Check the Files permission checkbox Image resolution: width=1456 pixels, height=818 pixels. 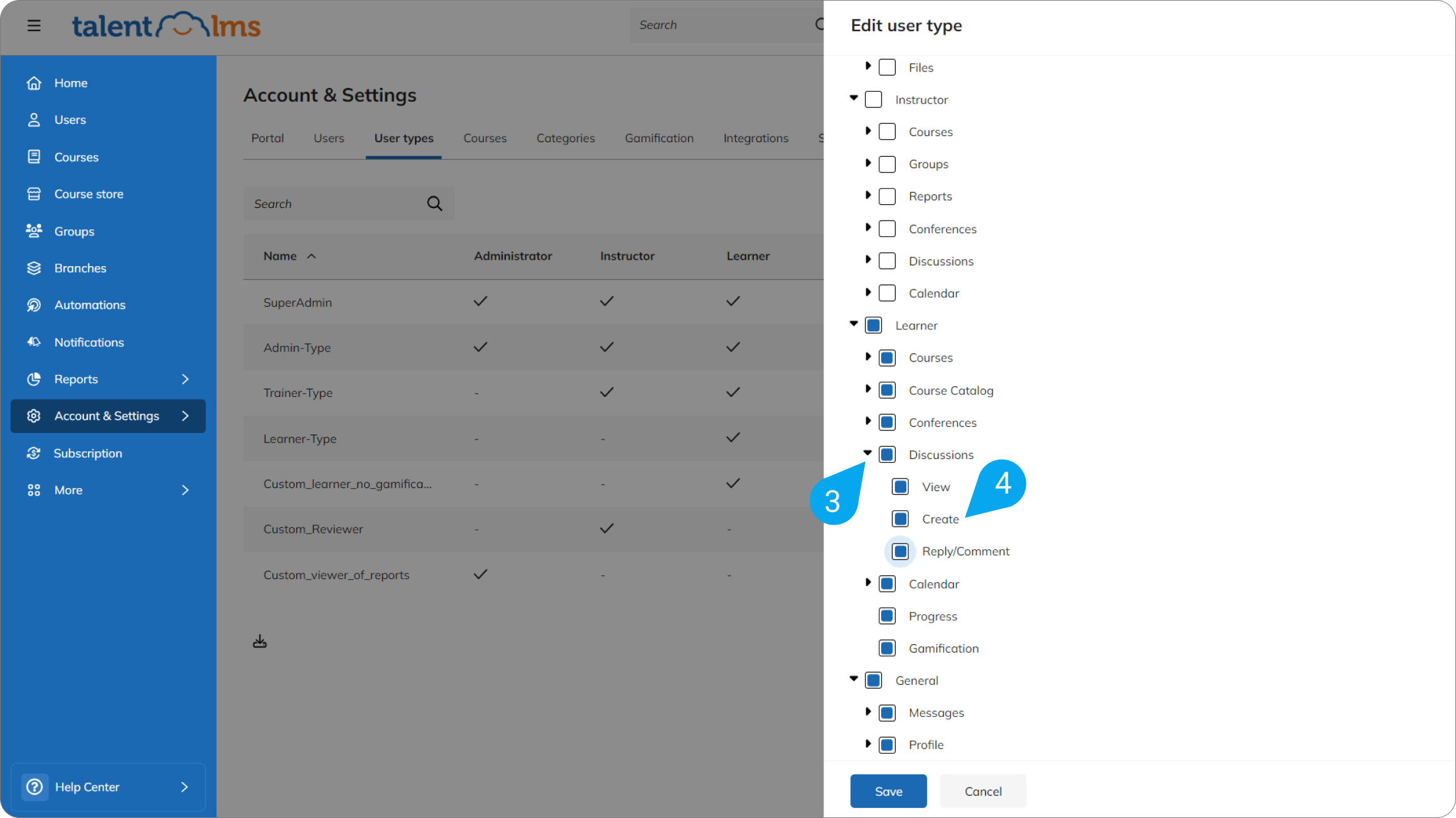click(887, 67)
